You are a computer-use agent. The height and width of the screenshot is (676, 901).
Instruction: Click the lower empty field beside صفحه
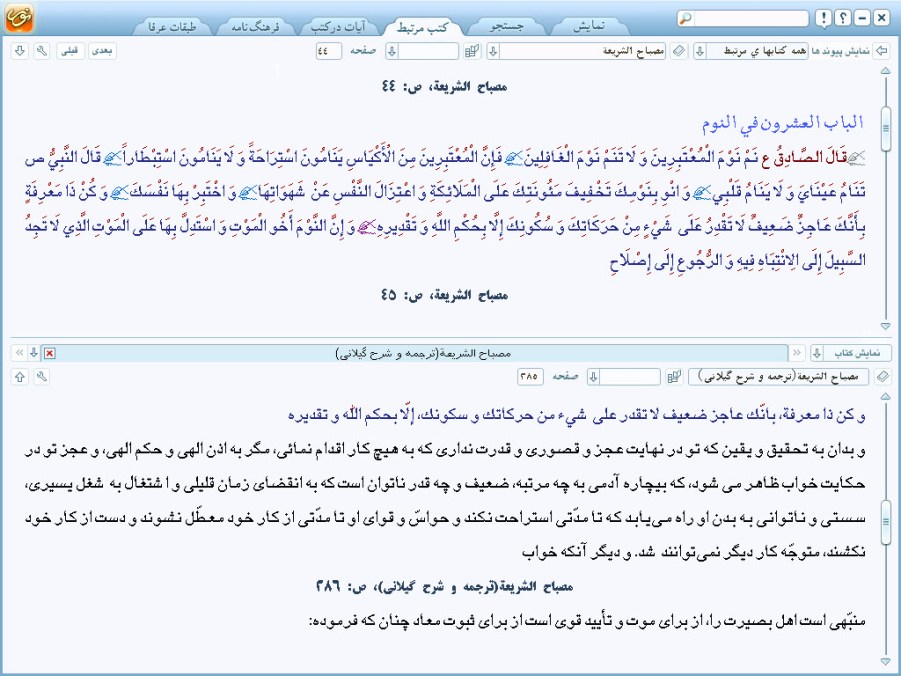pyautogui.click(x=630, y=377)
